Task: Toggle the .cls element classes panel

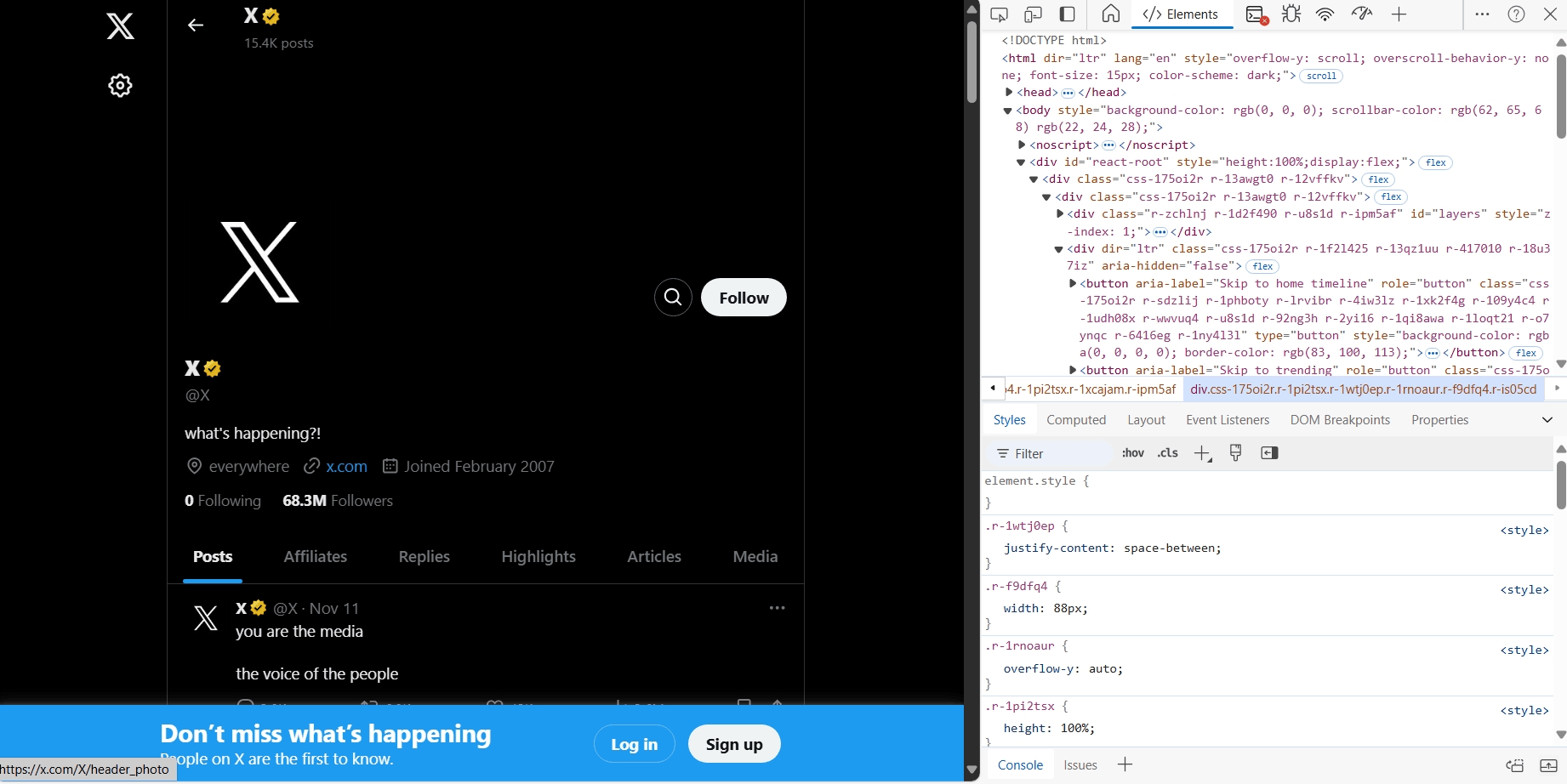Action: 1168,453
